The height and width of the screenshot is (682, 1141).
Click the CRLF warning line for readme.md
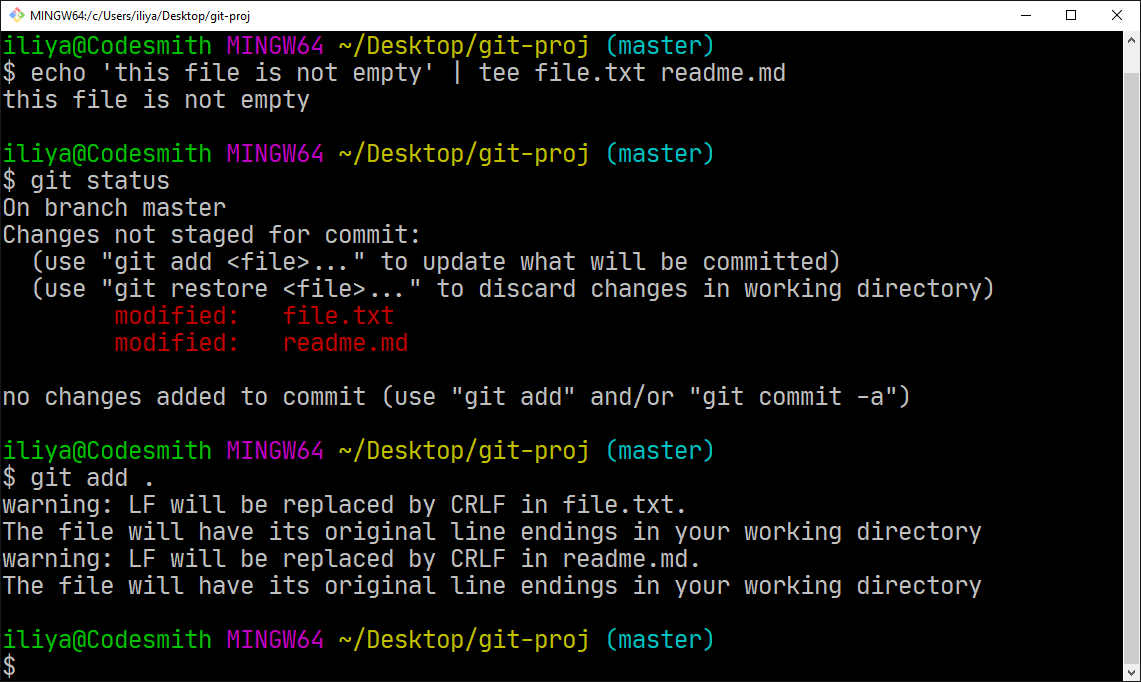pyautogui.click(x=351, y=559)
